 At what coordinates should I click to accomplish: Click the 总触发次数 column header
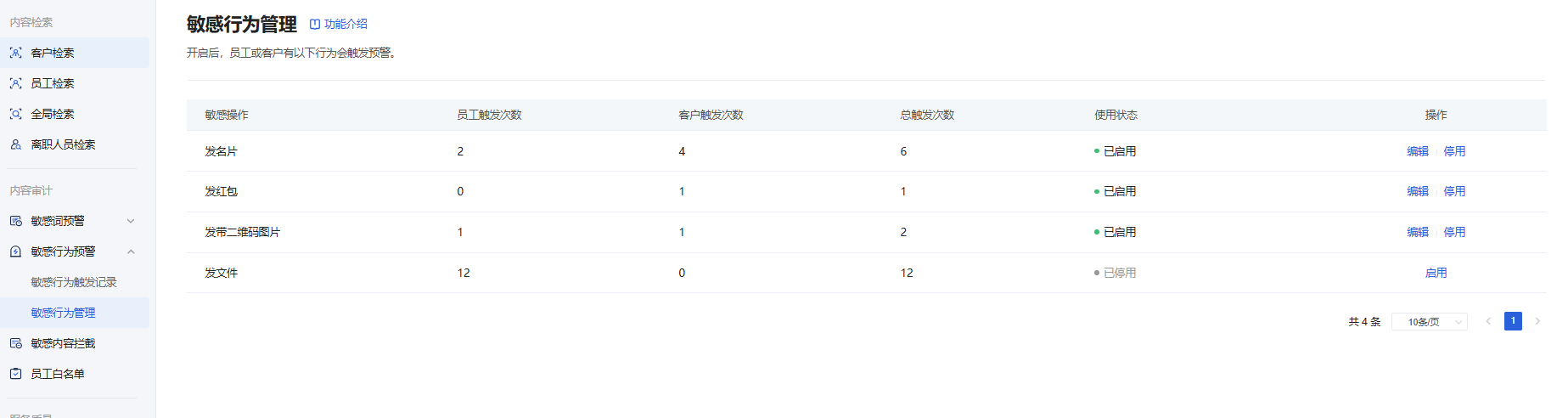tap(927, 115)
